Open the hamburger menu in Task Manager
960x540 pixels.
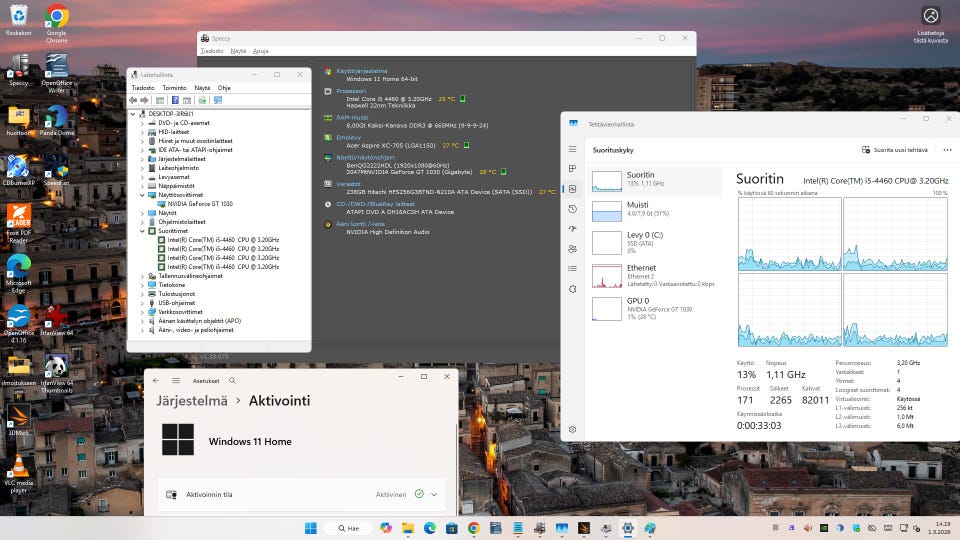click(x=572, y=149)
